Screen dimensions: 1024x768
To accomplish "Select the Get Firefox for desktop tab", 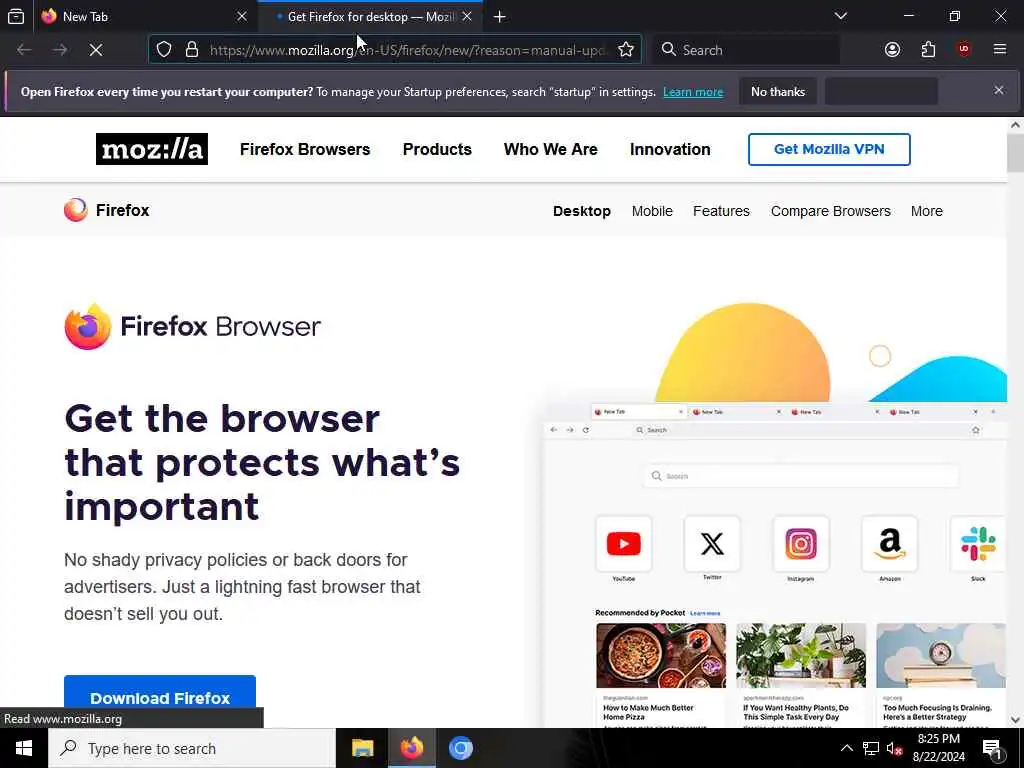I will [370, 16].
